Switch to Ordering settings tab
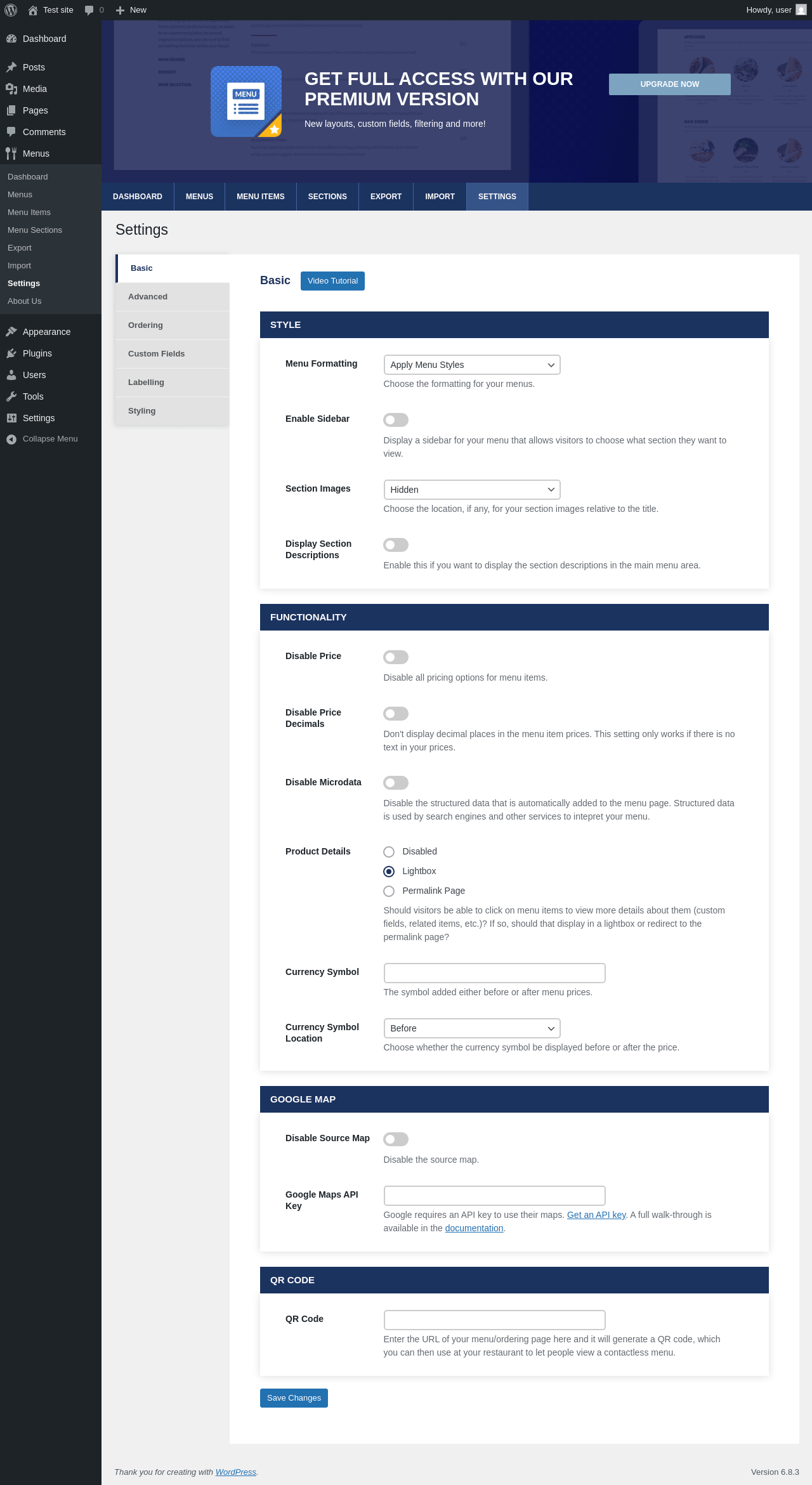 point(173,325)
